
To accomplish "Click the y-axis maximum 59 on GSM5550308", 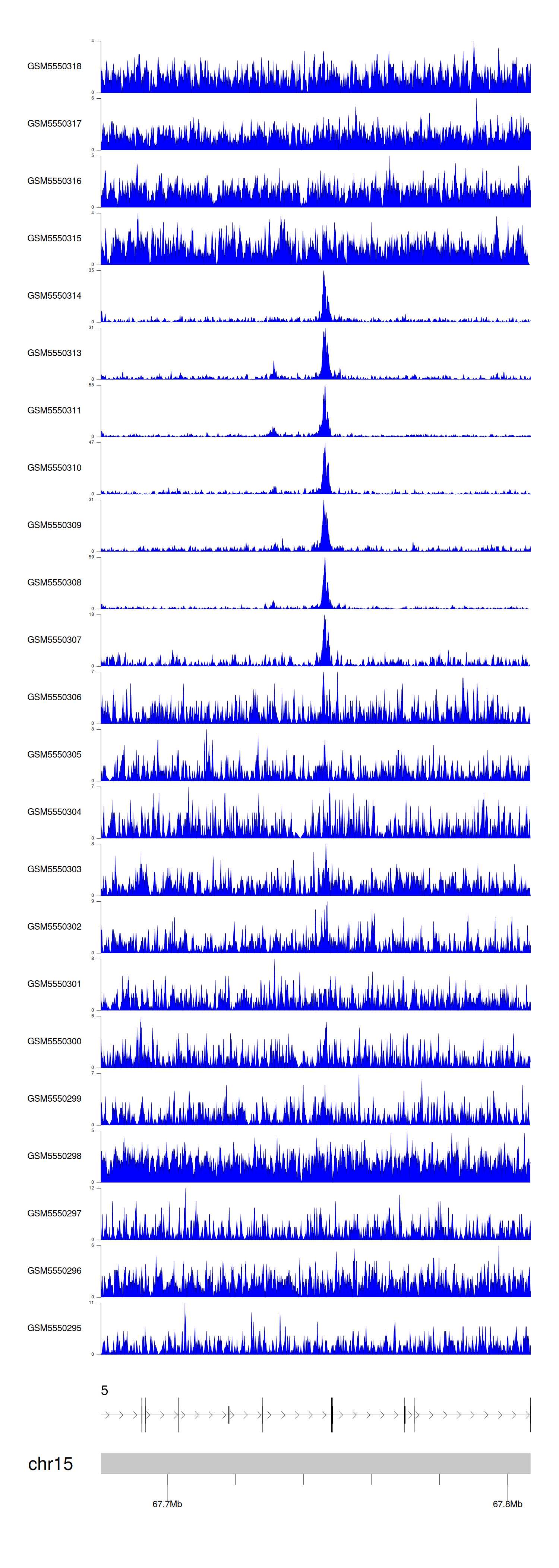I will click(91, 557).
